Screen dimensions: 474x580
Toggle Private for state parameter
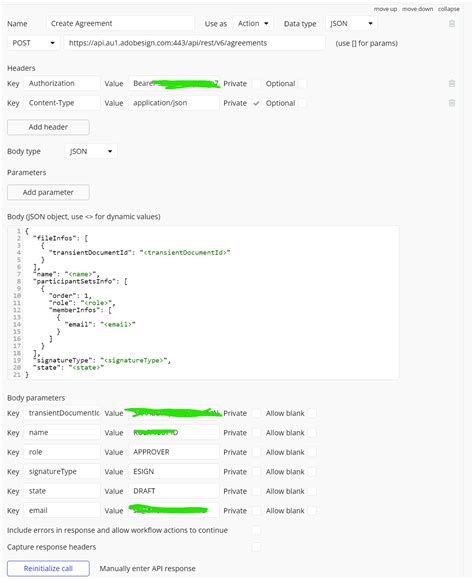tap(256, 491)
